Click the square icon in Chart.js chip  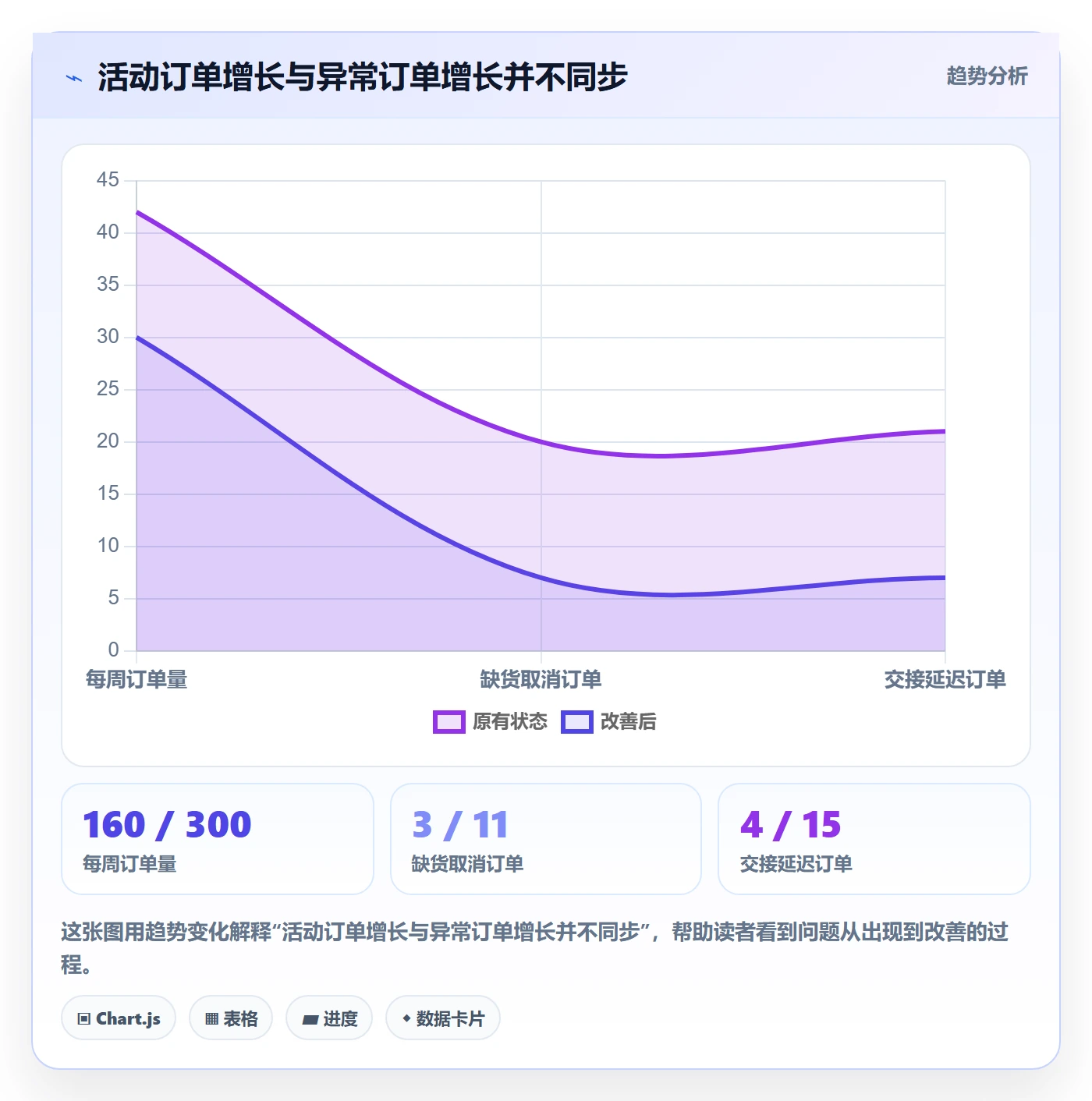pos(84,1018)
